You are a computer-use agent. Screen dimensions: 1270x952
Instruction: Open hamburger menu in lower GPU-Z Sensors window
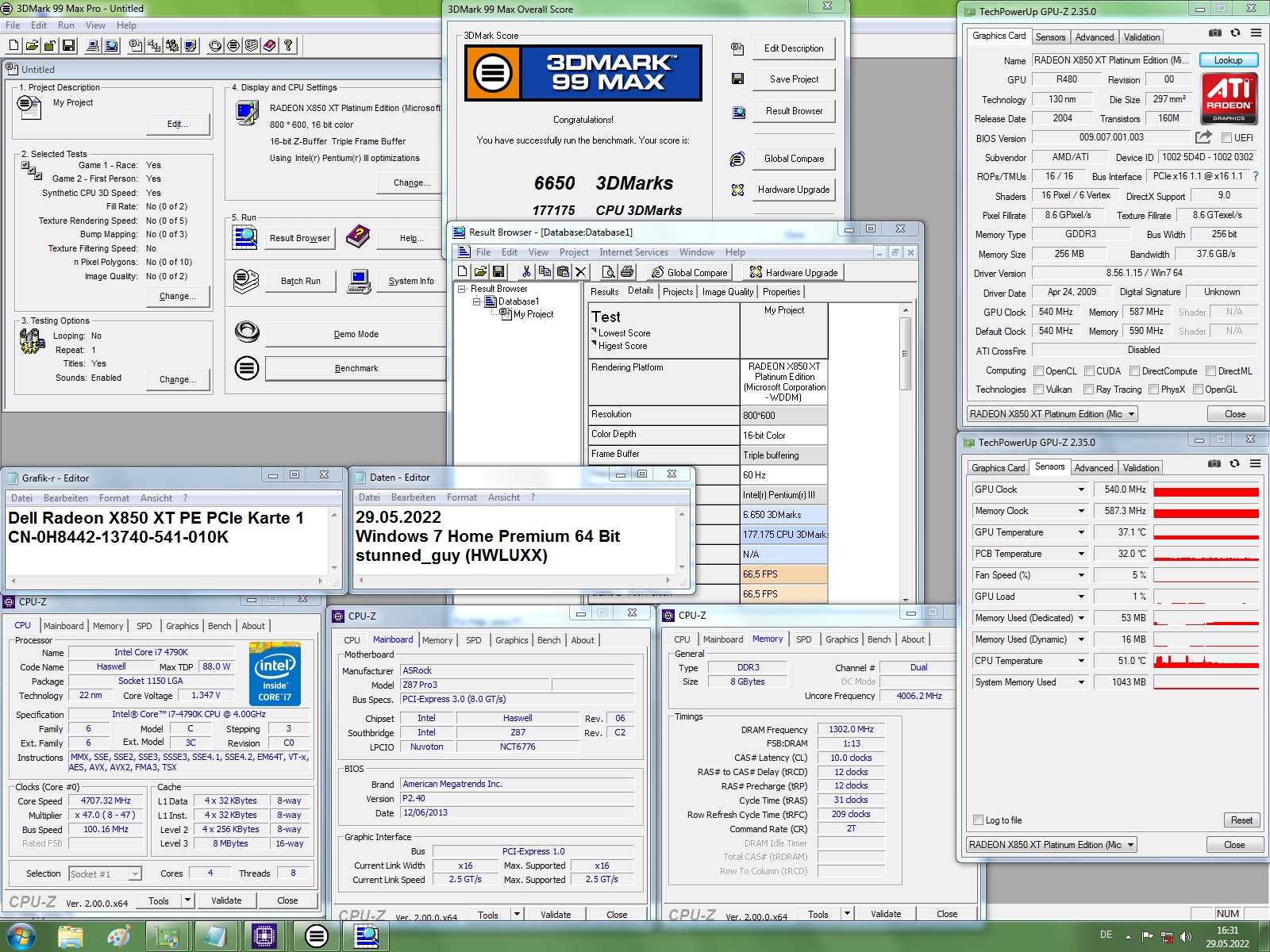click(x=1255, y=463)
